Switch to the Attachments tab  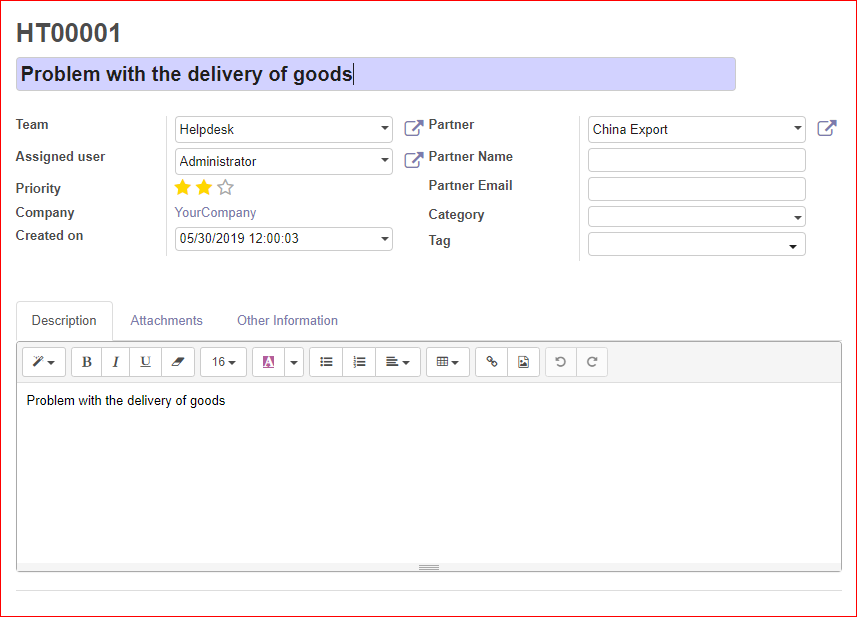166,320
